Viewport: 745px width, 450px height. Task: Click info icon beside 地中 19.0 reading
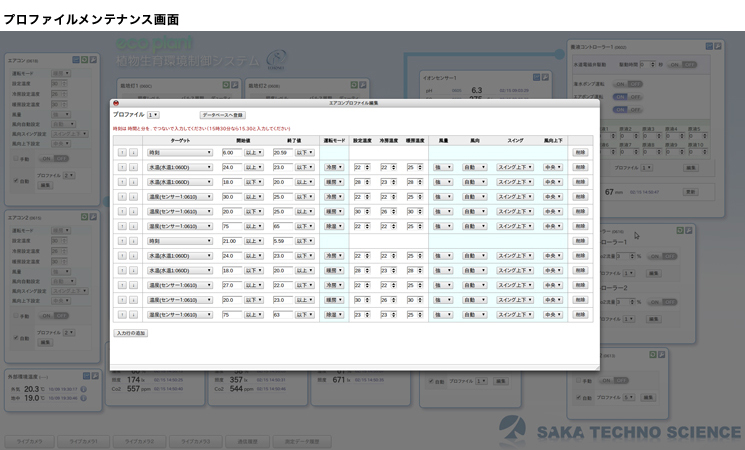click(84, 398)
